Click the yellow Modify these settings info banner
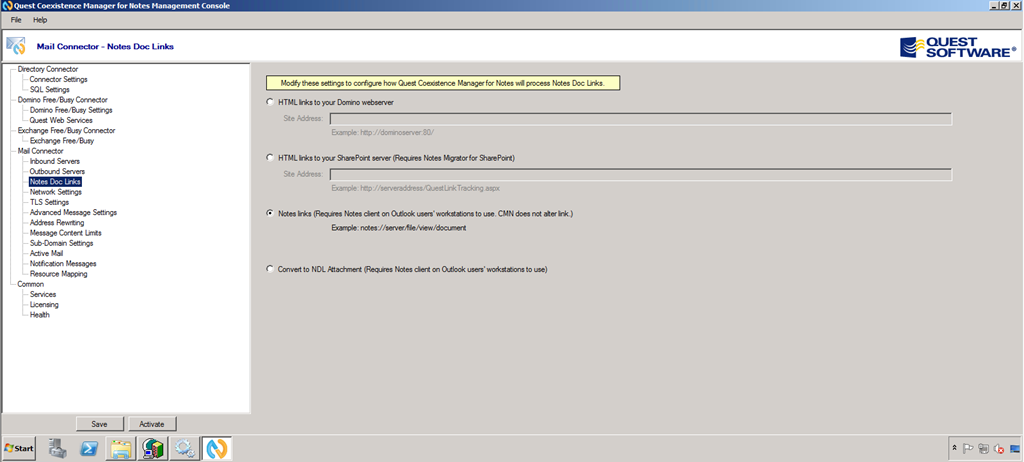The height and width of the screenshot is (462, 1024). (x=443, y=83)
